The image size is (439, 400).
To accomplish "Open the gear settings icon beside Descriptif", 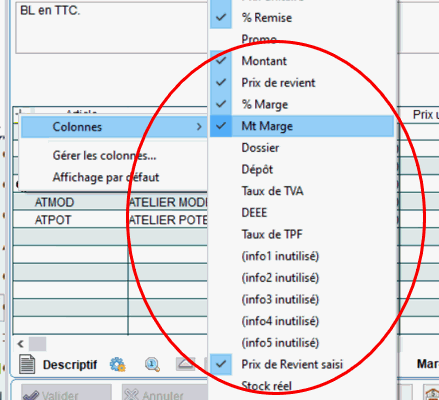I will [x=118, y=365].
